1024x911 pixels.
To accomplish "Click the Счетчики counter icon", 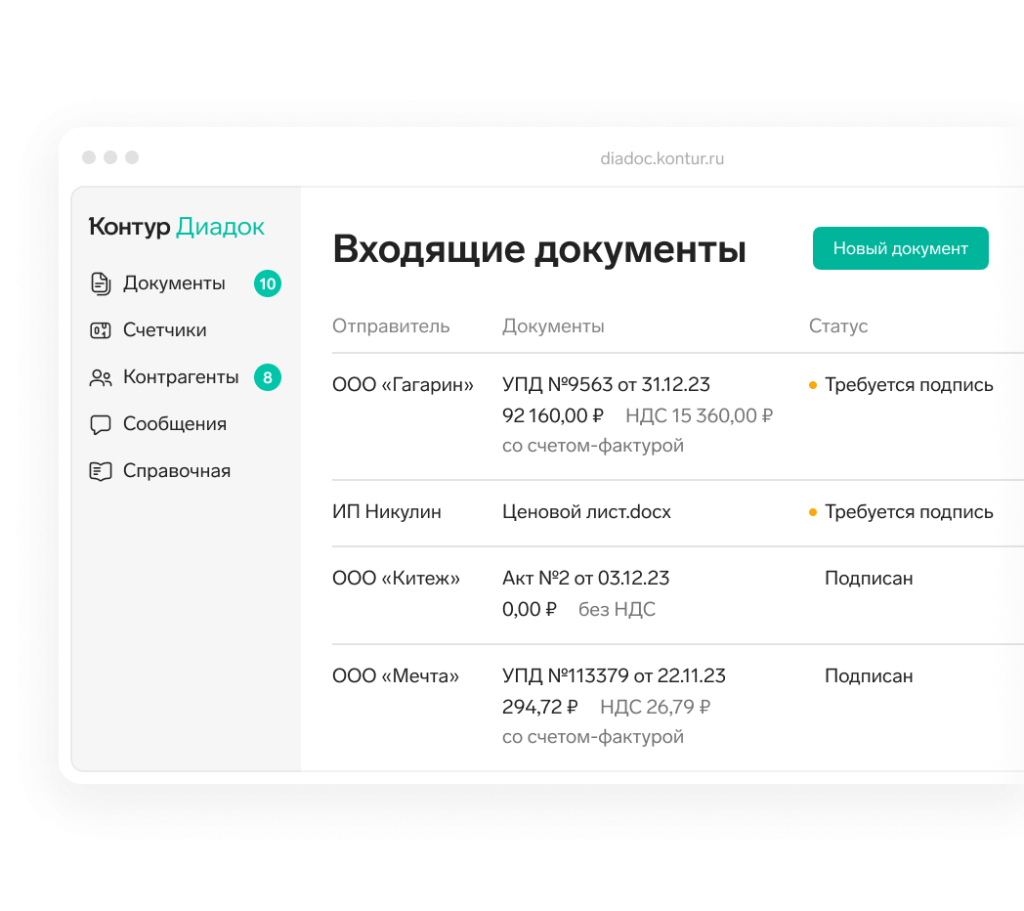I will 100,331.
